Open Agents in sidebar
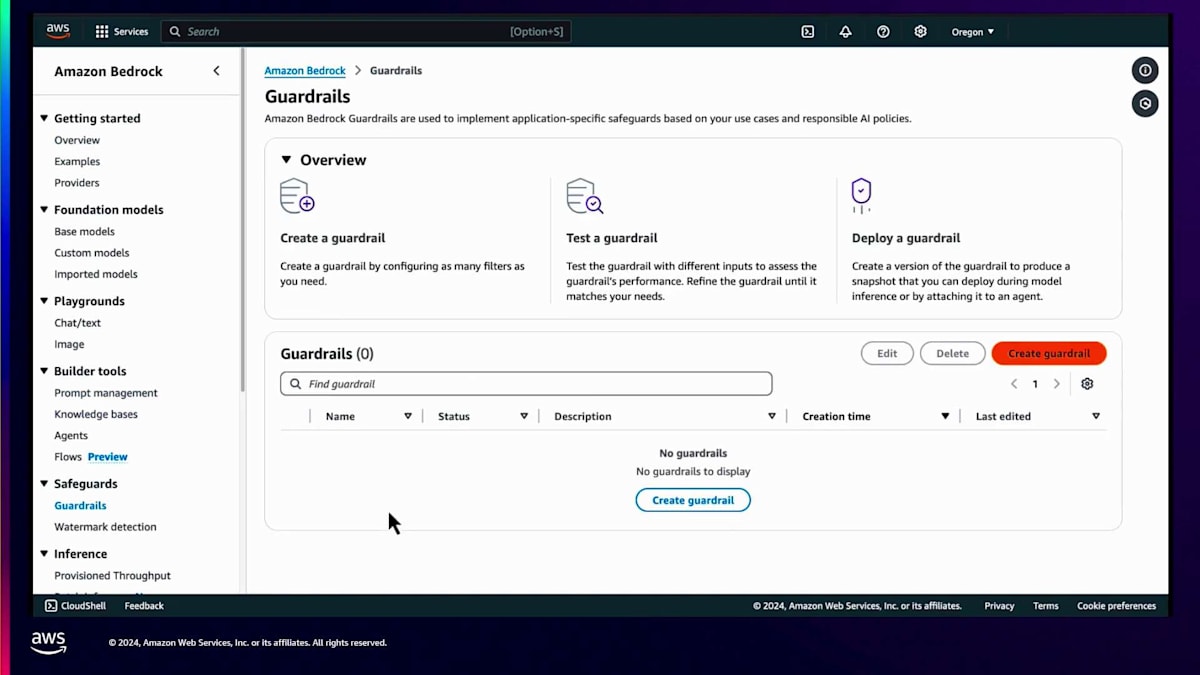Image resolution: width=1200 pixels, height=675 pixels. [71, 436]
